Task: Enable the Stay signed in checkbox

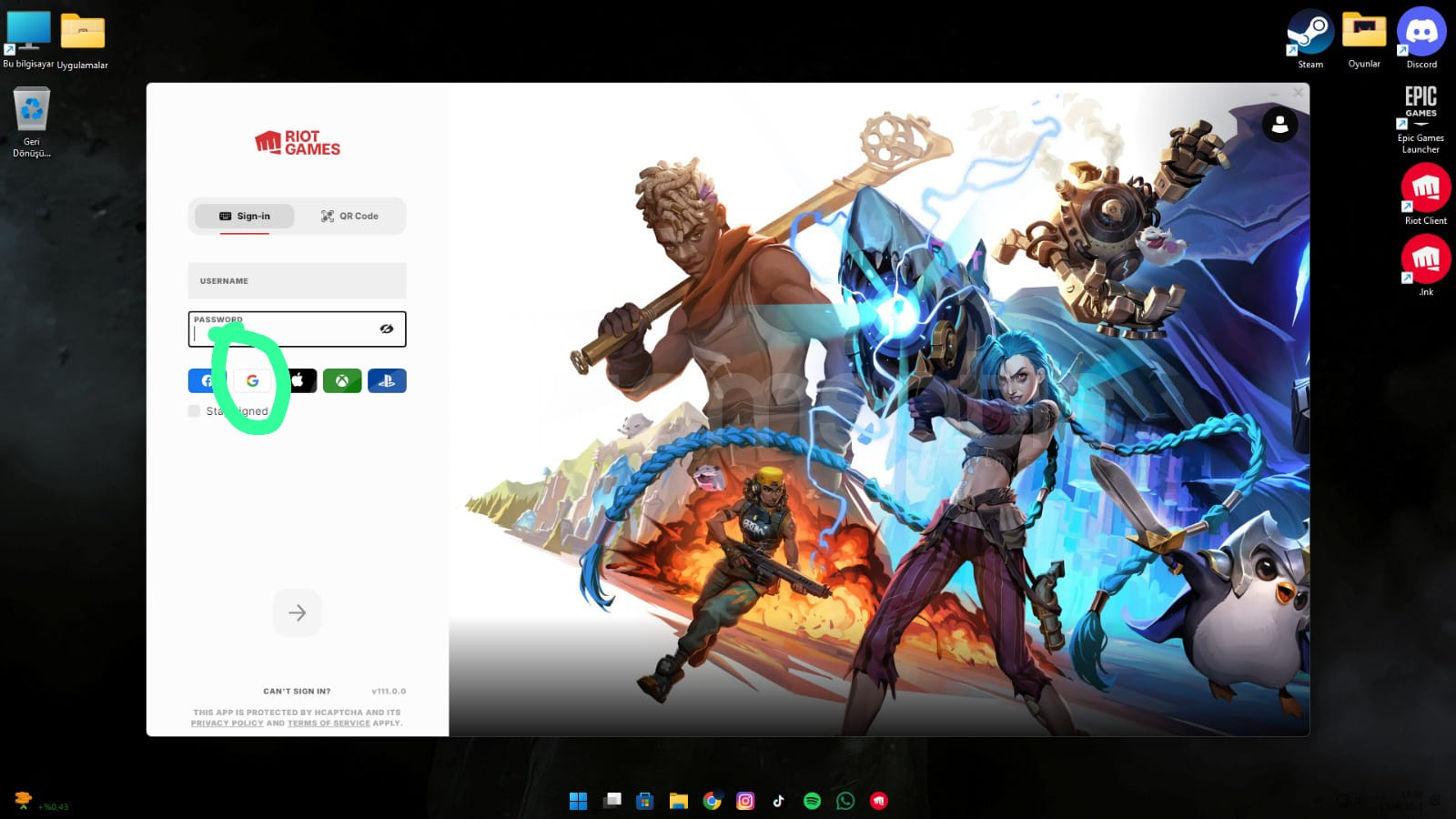Action: [194, 411]
